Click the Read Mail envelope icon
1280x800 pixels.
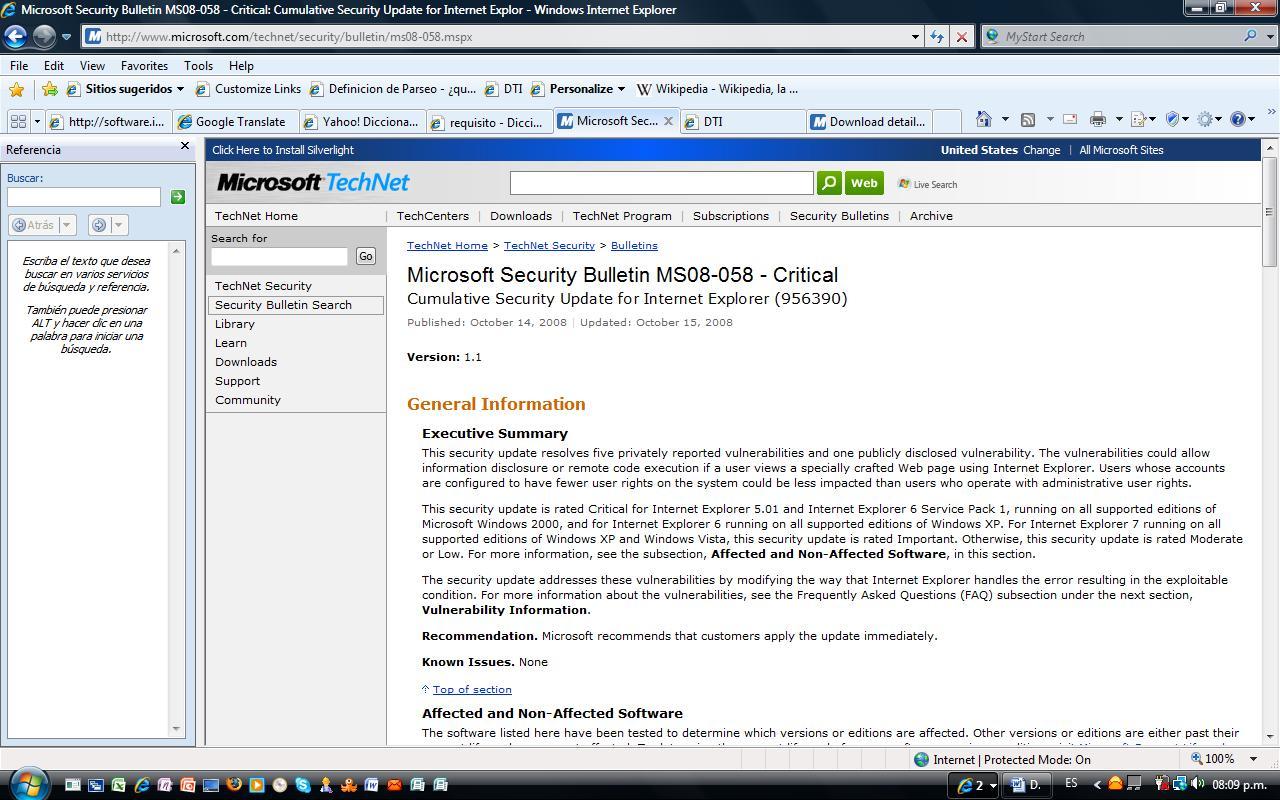pos(1070,119)
